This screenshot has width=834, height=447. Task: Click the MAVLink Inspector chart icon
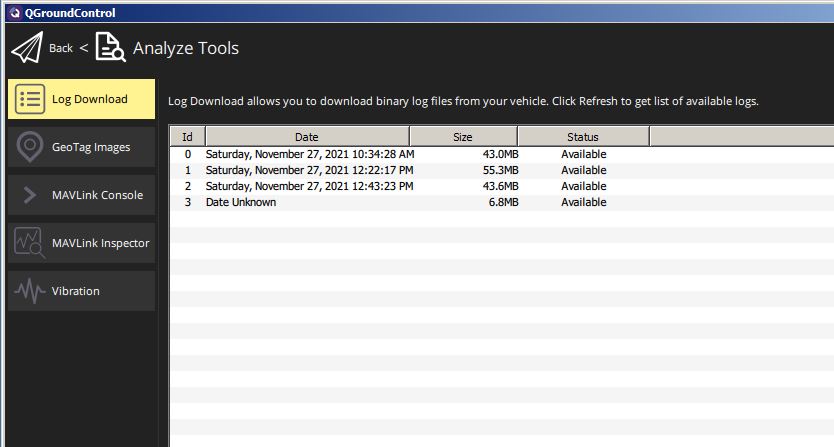29,243
